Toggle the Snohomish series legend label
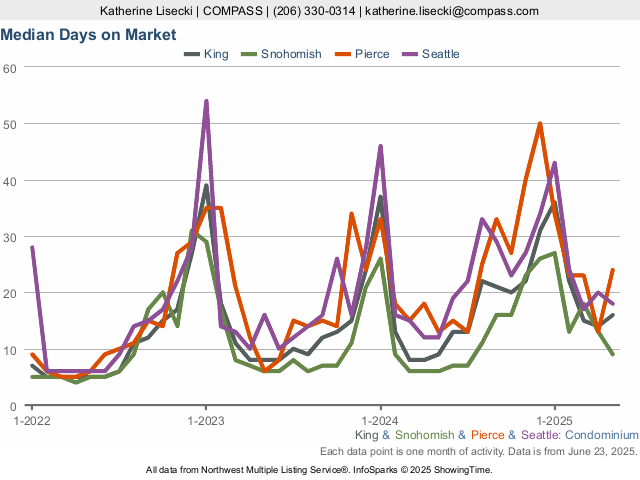The width and height of the screenshot is (640, 480). click(291, 54)
